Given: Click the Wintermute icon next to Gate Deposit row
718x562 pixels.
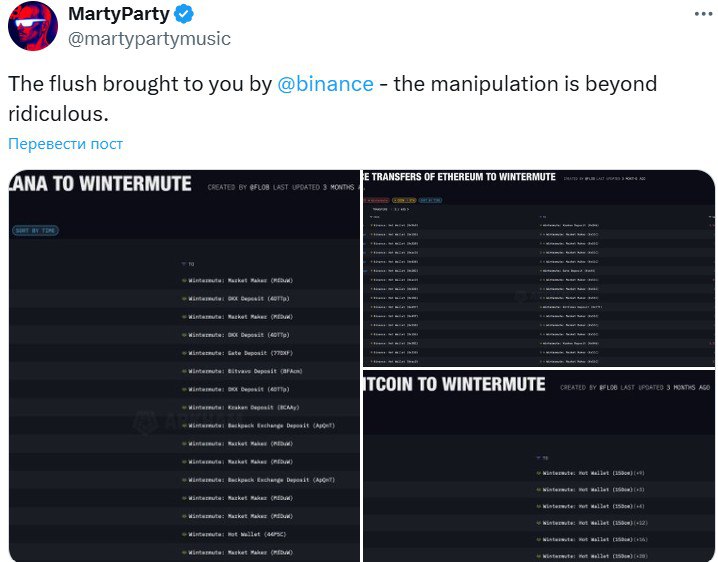Looking at the screenshot, I should (x=184, y=353).
